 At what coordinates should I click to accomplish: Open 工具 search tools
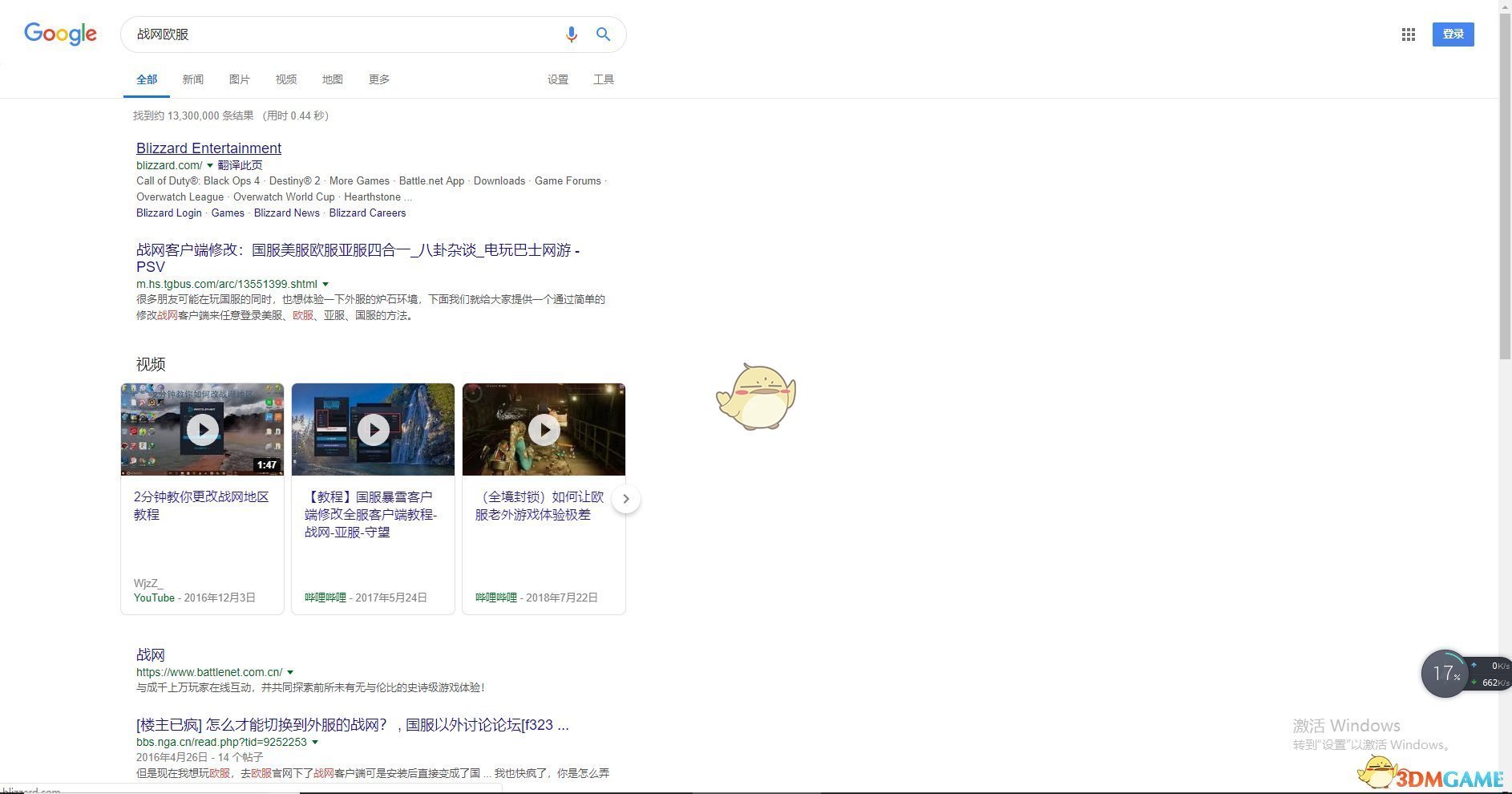[x=604, y=79]
